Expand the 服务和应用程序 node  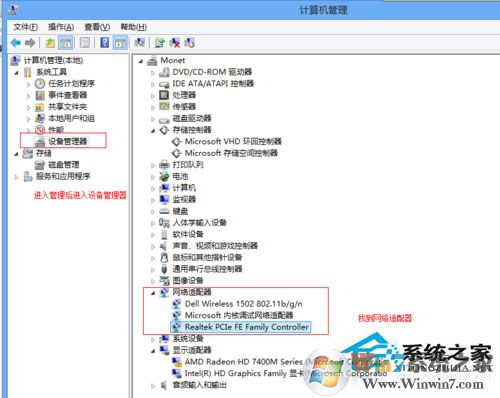pos(16,177)
